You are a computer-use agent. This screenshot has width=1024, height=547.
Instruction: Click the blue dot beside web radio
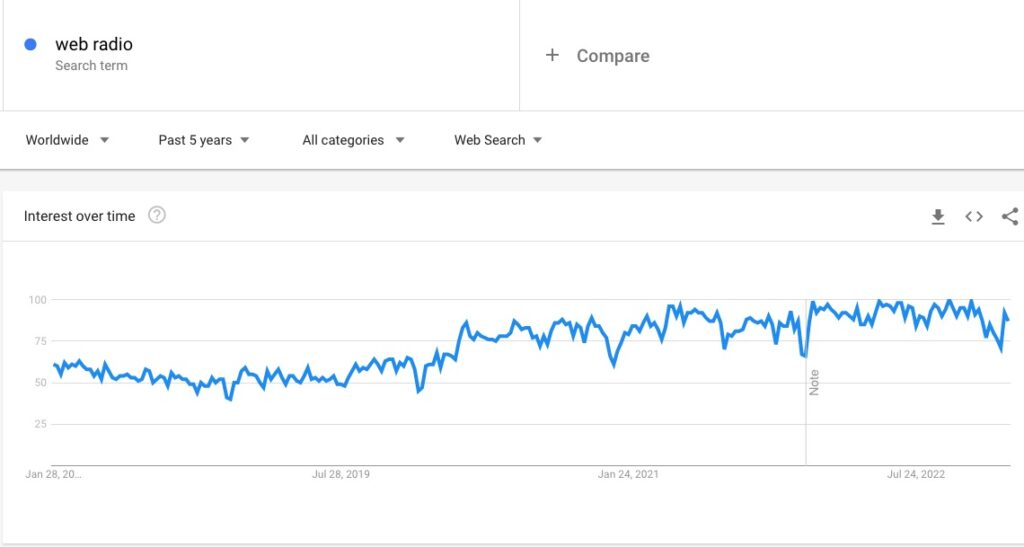[x=31, y=44]
